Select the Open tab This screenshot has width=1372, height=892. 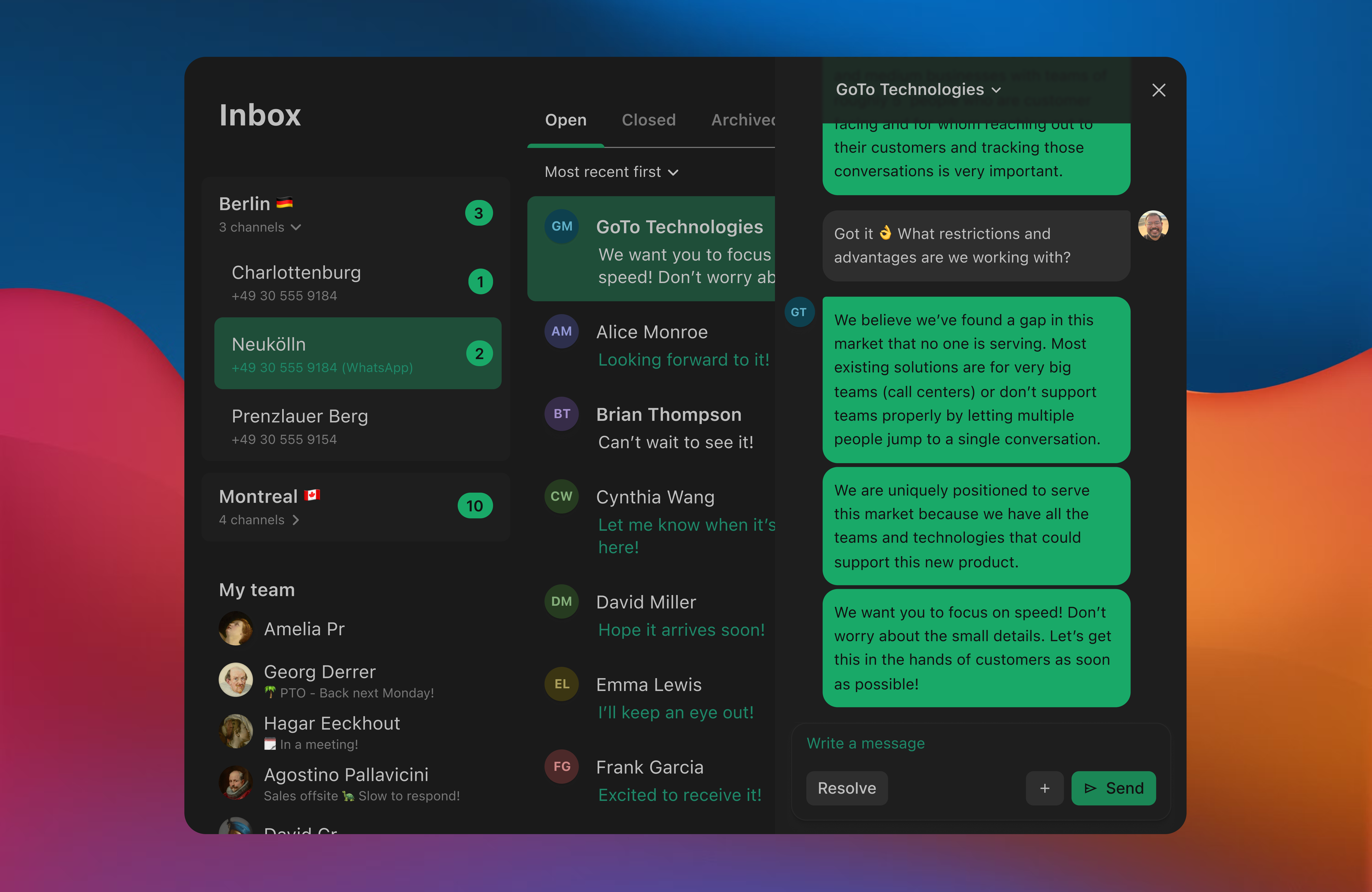pyautogui.click(x=565, y=120)
